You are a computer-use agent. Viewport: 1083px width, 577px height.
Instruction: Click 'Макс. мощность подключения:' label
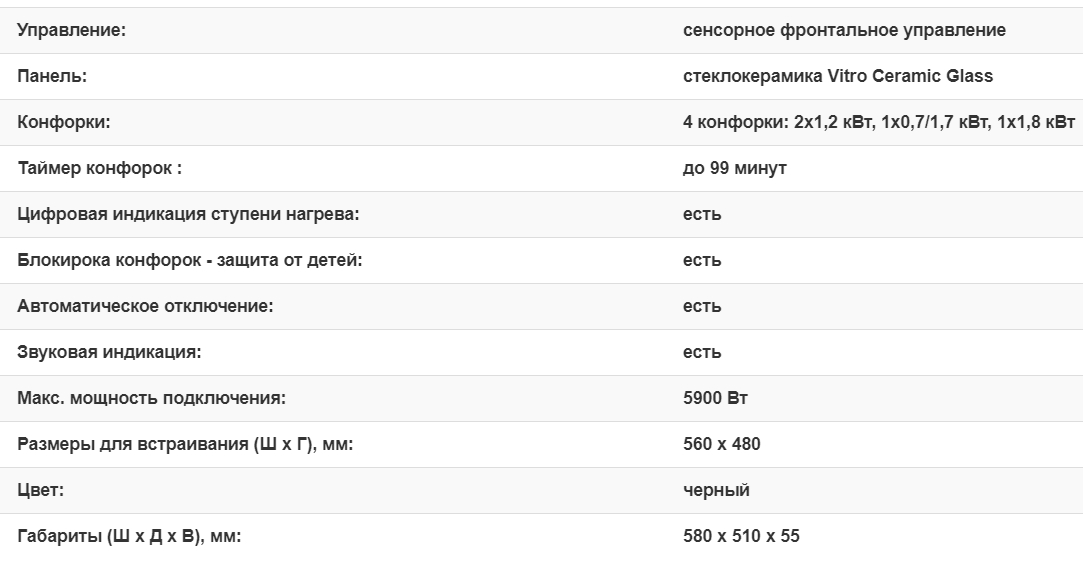[x=151, y=398]
